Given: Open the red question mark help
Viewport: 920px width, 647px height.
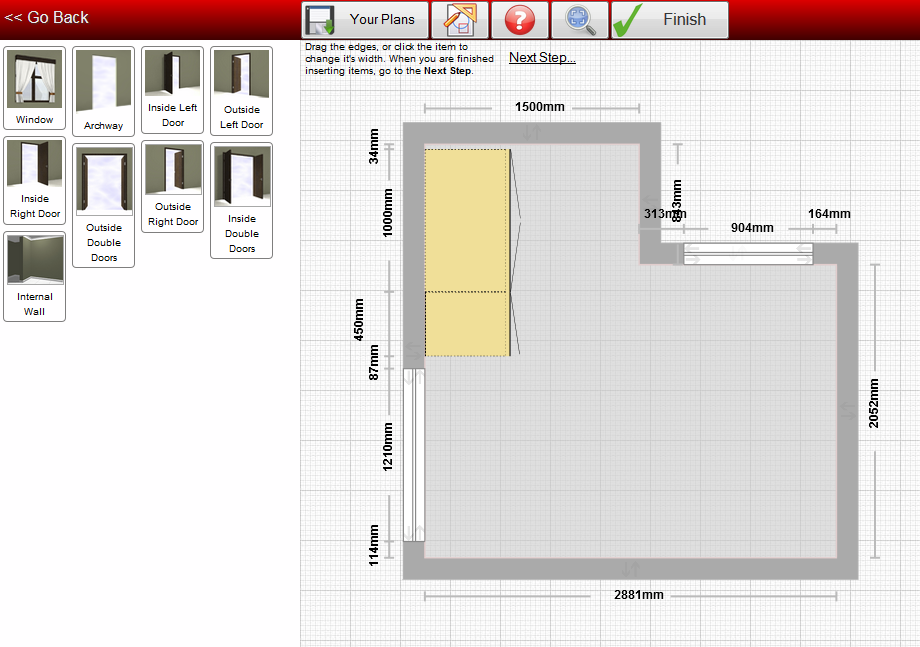Looking at the screenshot, I should [x=520, y=20].
